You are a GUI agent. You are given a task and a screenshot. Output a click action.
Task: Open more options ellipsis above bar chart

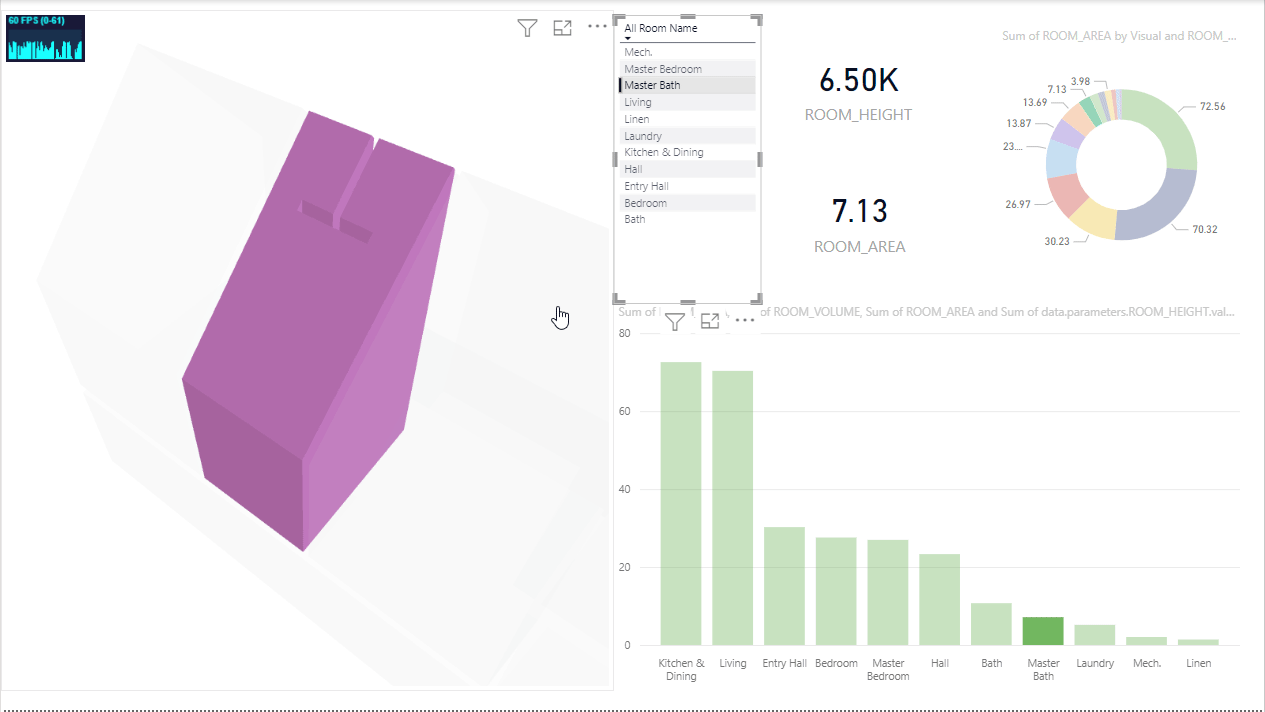(745, 321)
